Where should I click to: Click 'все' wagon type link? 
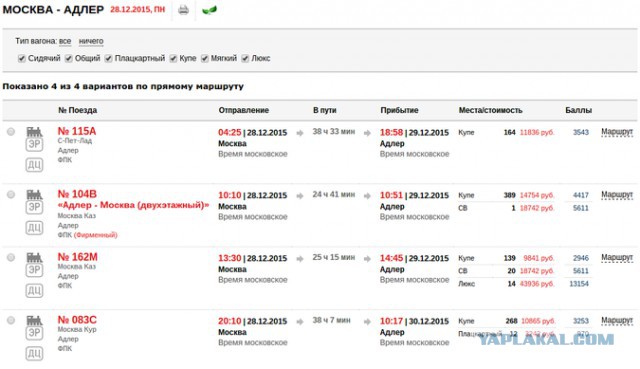pyautogui.click(x=65, y=41)
